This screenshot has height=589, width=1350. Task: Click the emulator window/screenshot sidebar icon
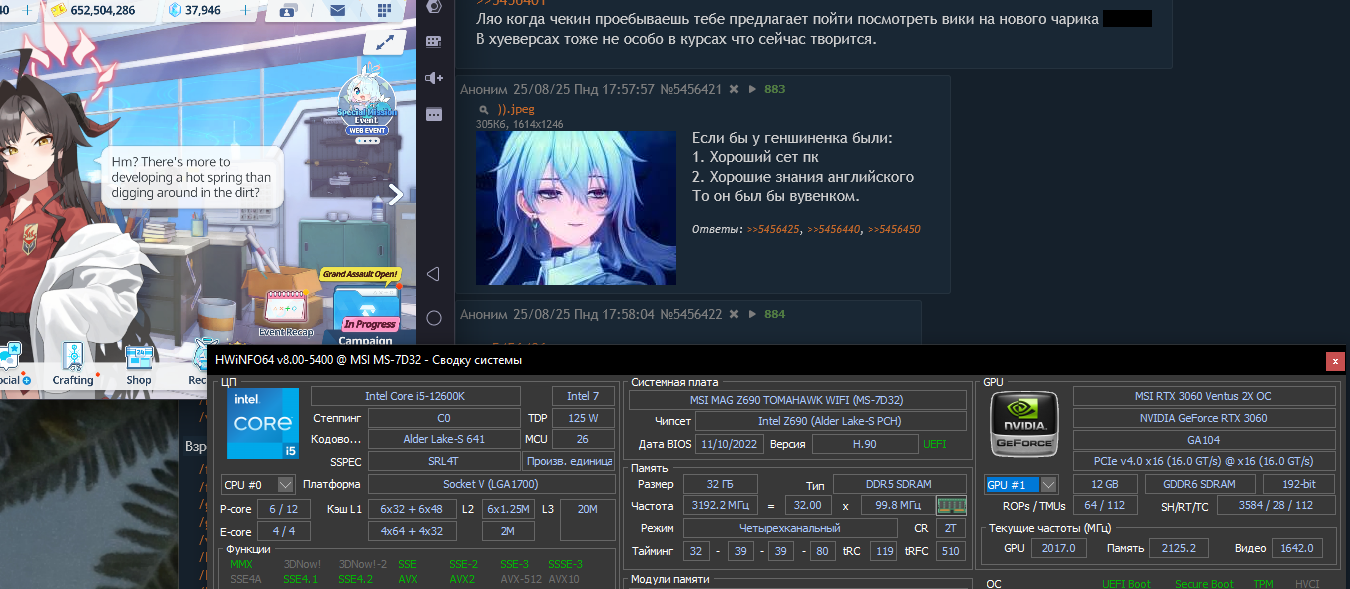[x=434, y=114]
